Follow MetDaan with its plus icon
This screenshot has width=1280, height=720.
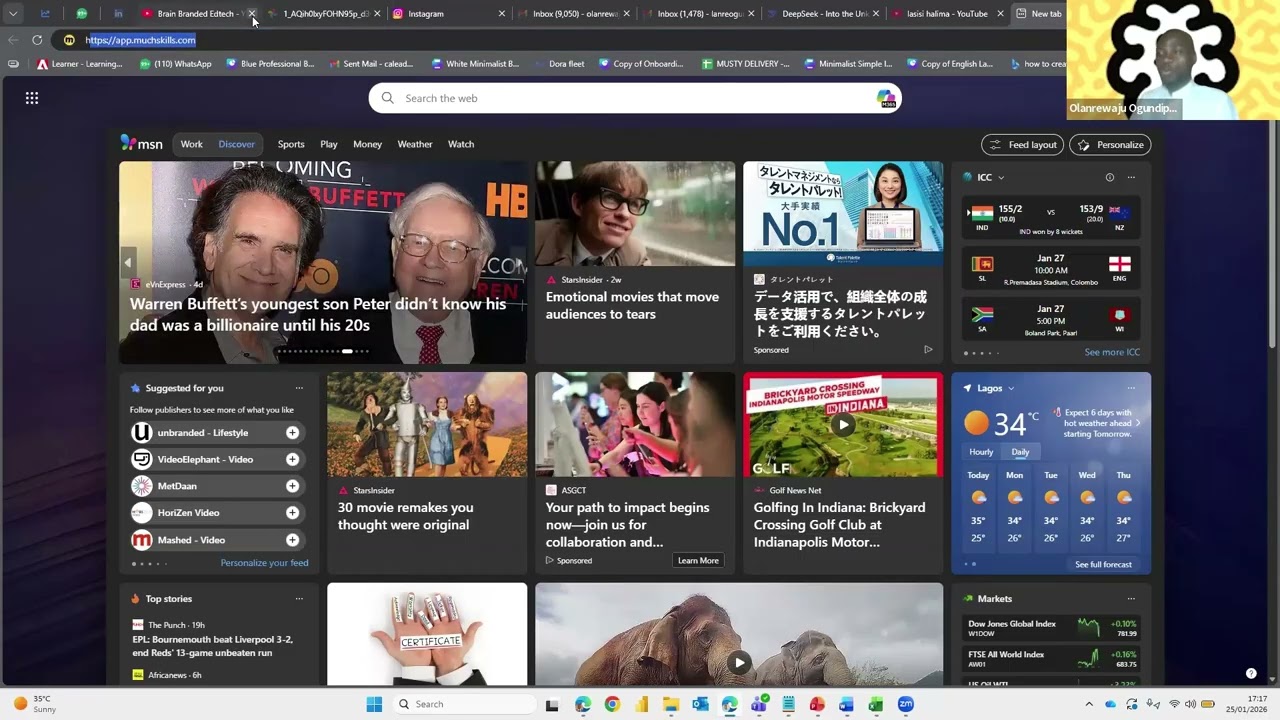coord(292,486)
